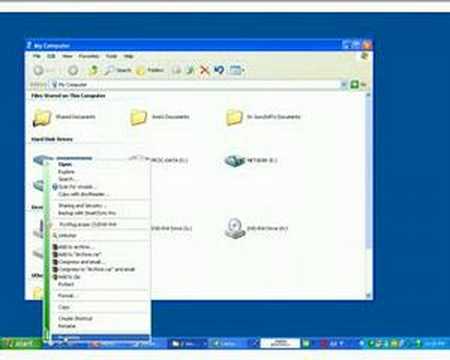Click the blue Undo toolbar icon
The image size is (450, 360).
(x=219, y=70)
